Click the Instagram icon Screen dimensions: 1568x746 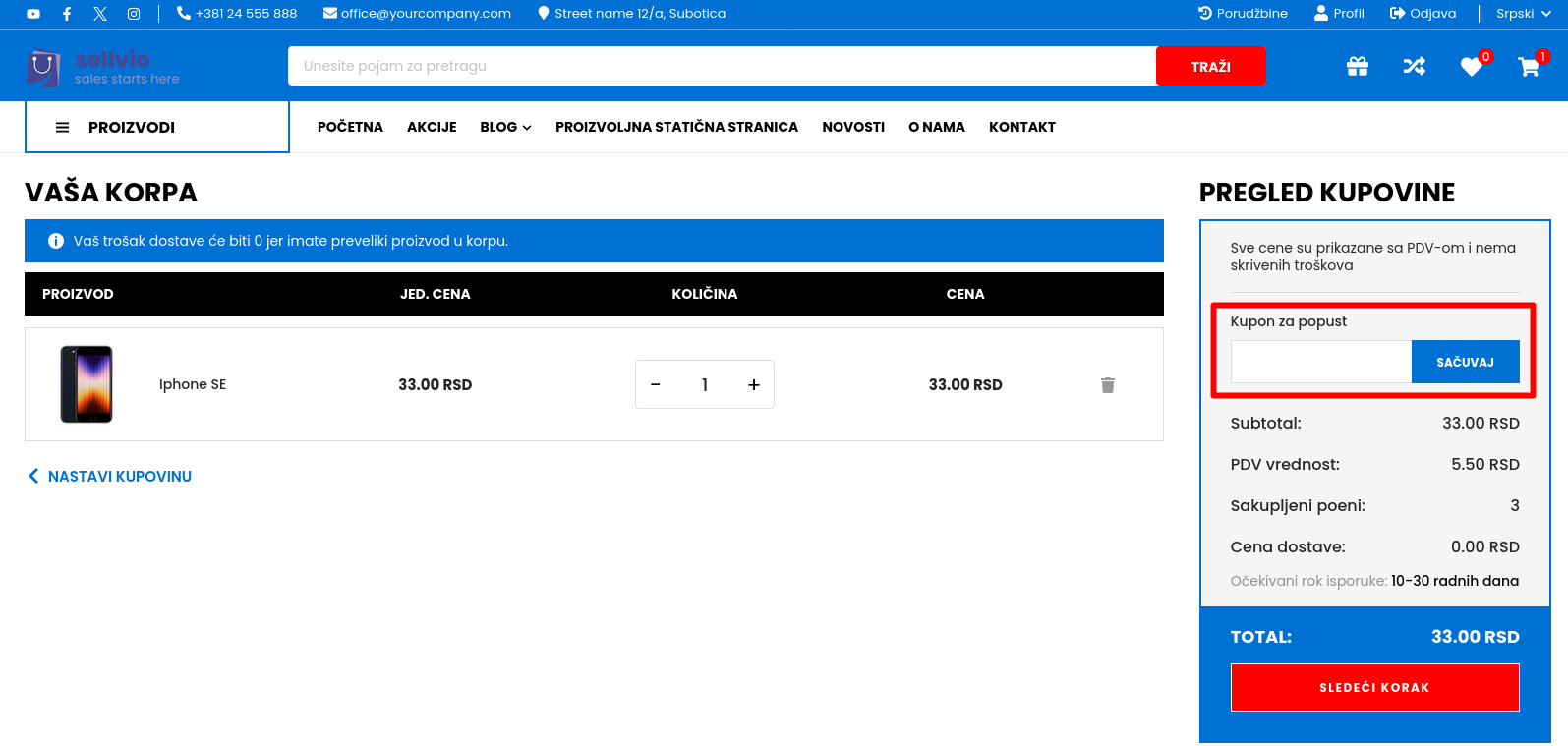pyautogui.click(x=134, y=14)
